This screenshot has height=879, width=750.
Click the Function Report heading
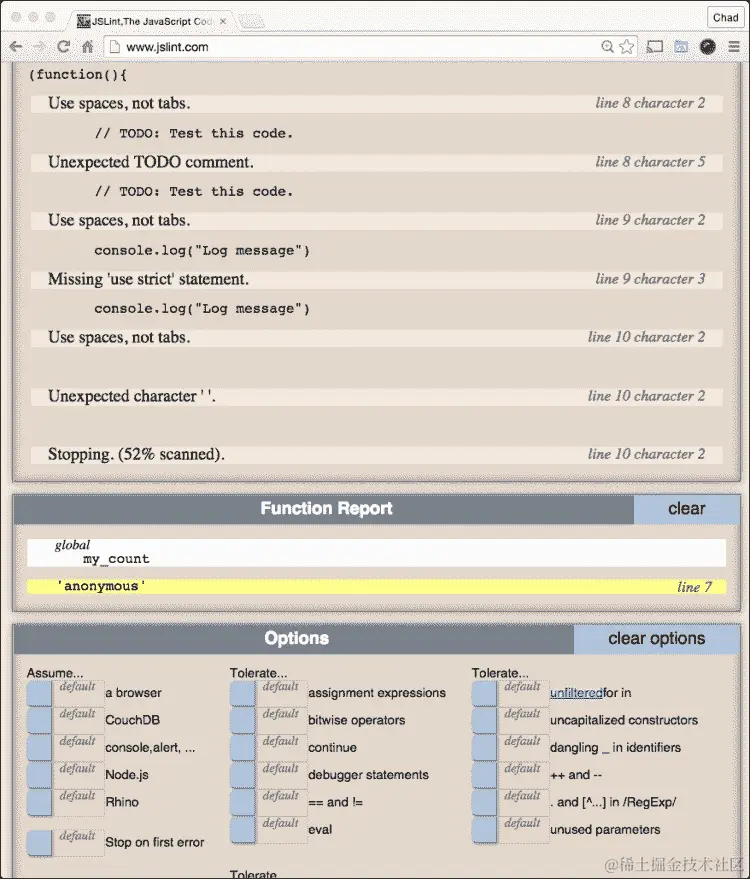point(326,508)
